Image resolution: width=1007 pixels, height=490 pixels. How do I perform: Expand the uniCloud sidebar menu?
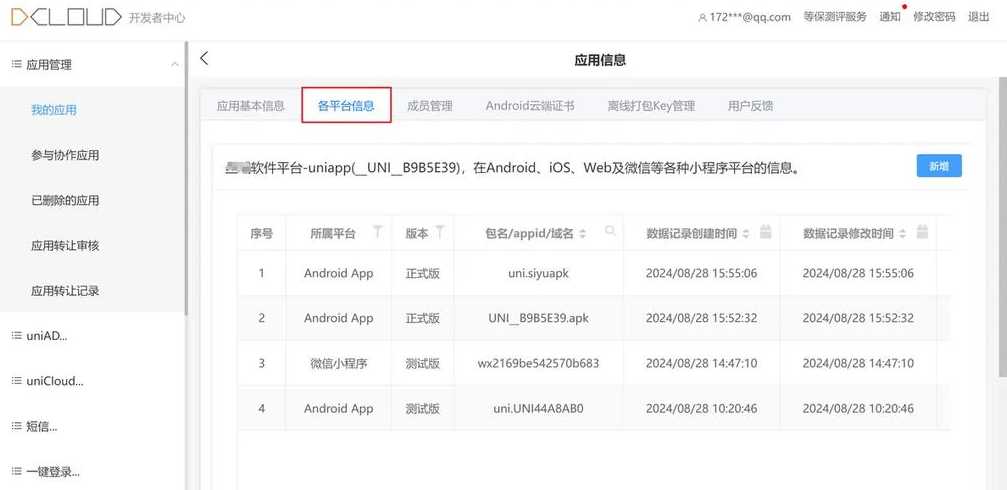pyautogui.click(x=92, y=380)
